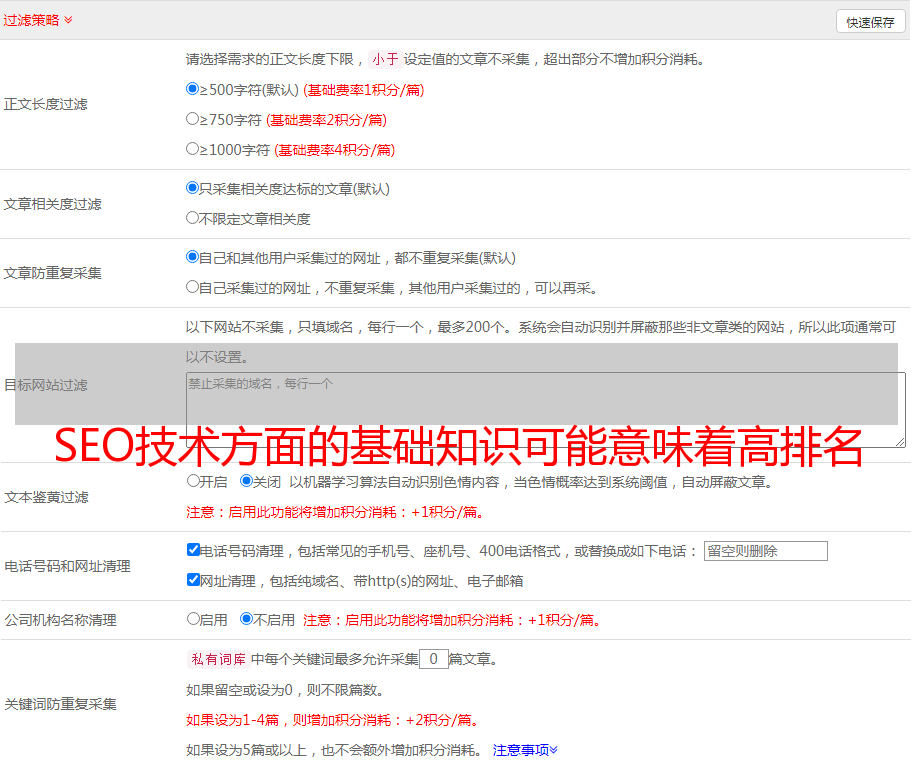Screen dimensions: 912x768
Task: Select 自己采集过的网址 no-repeat option
Action: (193, 287)
